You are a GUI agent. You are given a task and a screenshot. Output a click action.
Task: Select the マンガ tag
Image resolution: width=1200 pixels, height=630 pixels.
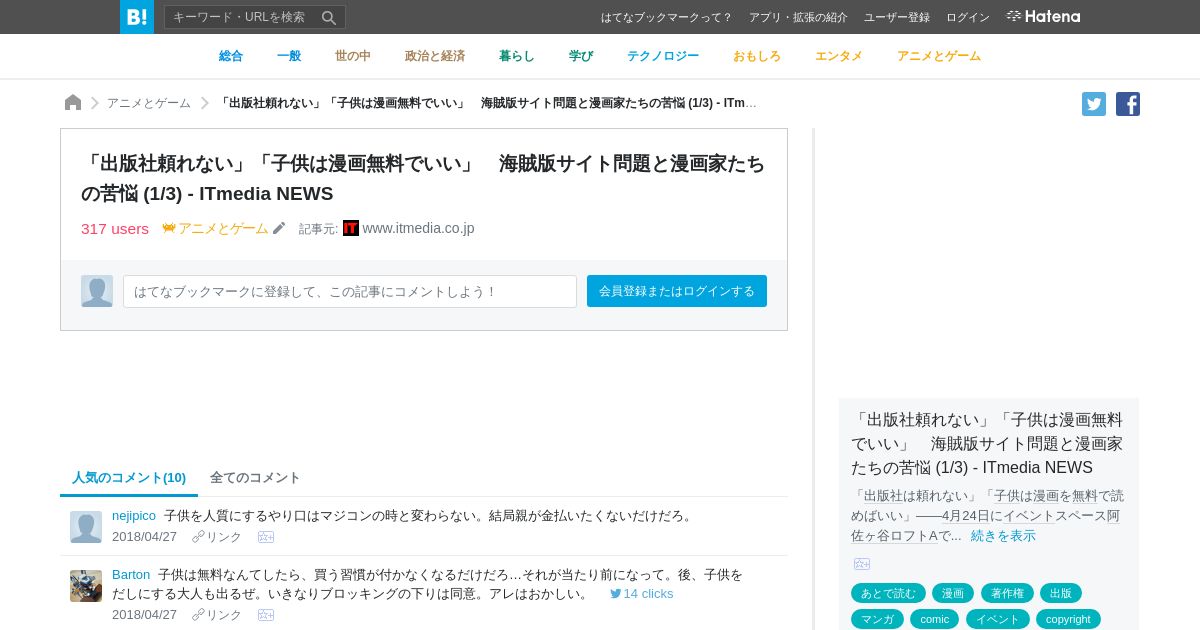coord(877,619)
